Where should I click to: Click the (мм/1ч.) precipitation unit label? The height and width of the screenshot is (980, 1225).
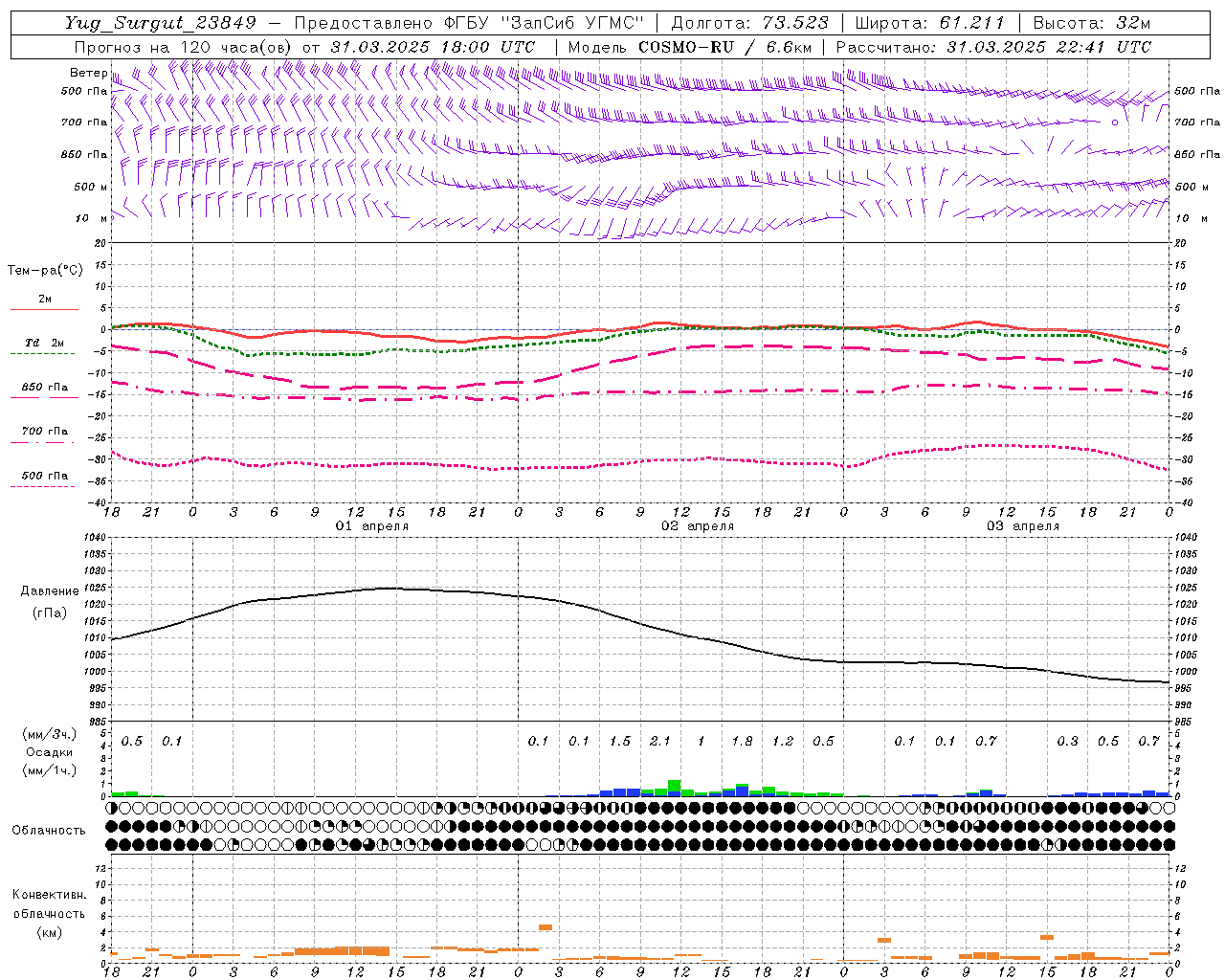click(x=50, y=770)
